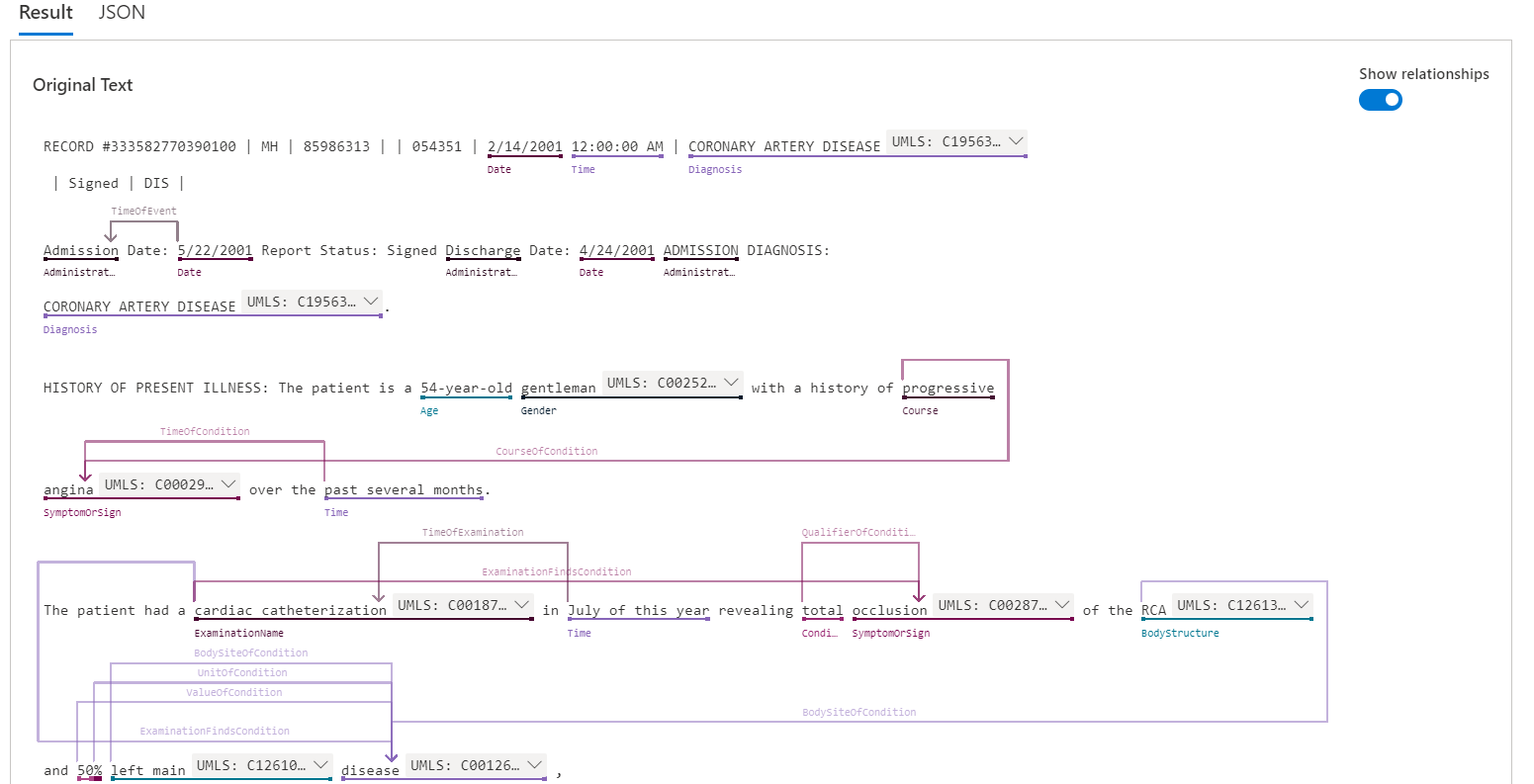Click the left main body structure entity
Screen dimensions: 1534x784
click(x=148, y=771)
